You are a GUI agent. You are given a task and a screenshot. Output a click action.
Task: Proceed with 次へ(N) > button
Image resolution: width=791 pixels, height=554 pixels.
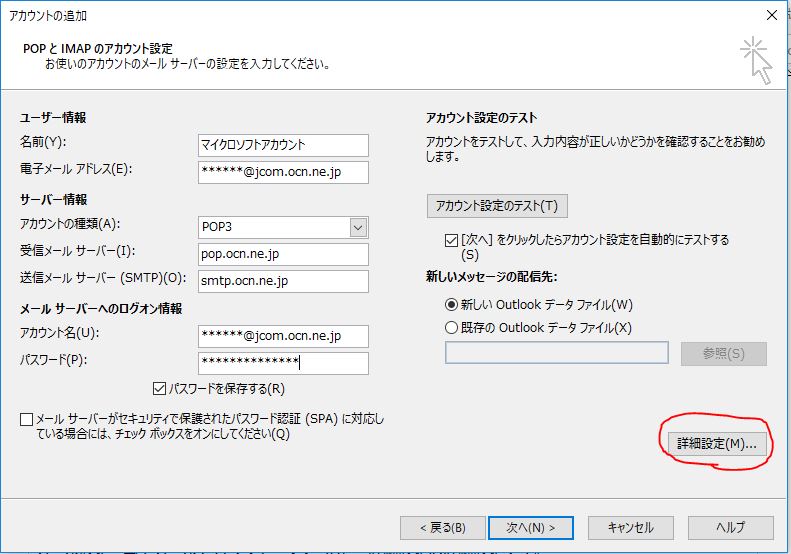coord(531,528)
